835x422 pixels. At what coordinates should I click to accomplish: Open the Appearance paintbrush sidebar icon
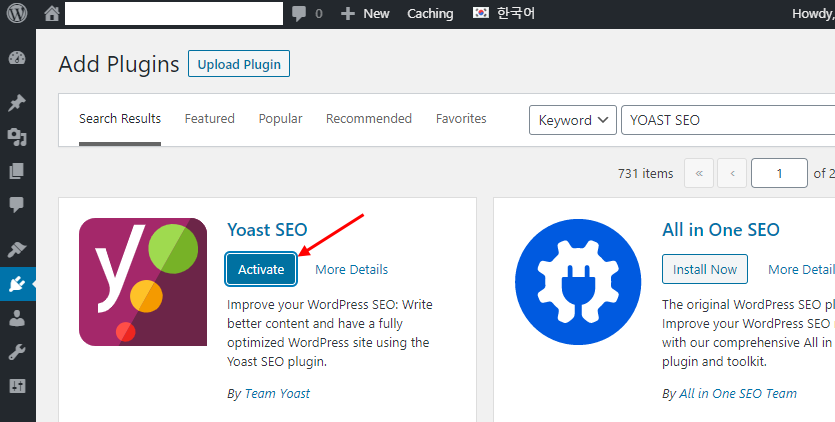pyautogui.click(x=17, y=249)
